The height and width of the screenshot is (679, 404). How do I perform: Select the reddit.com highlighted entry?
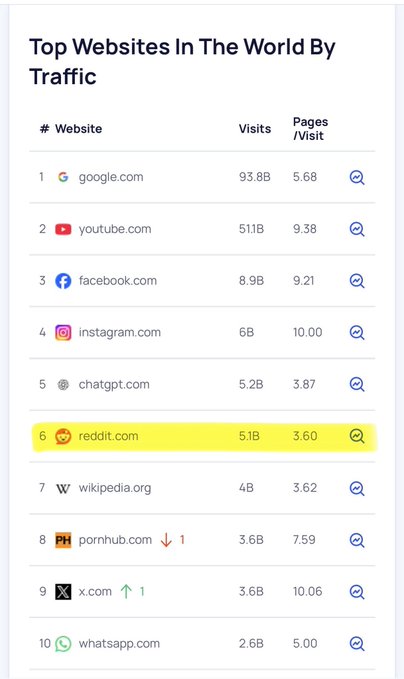204,436
